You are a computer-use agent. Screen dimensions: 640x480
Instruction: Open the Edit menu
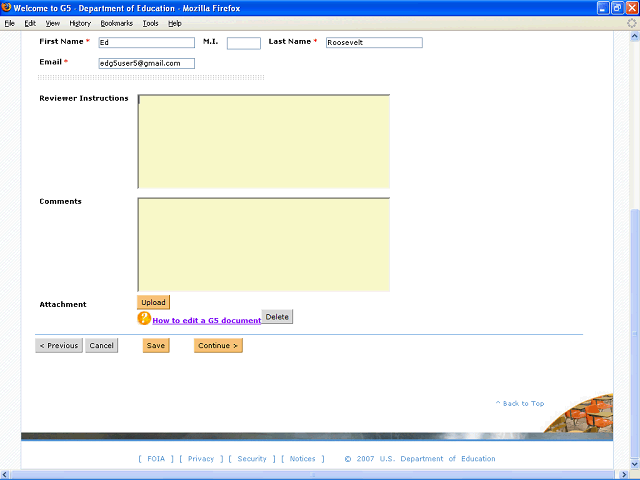(30, 23)
